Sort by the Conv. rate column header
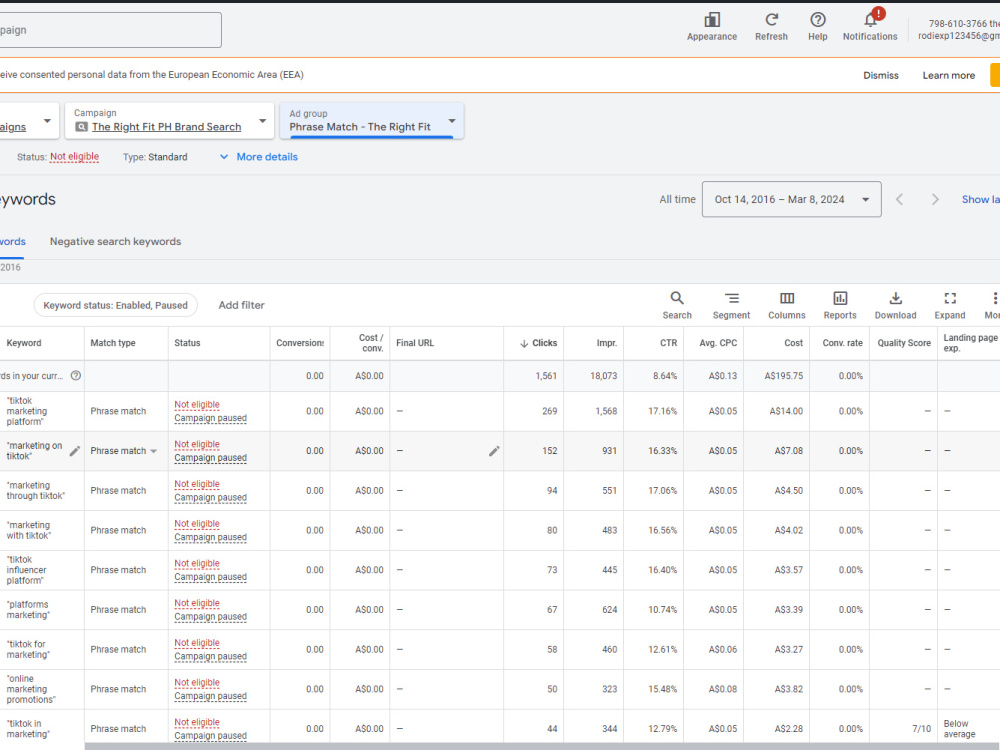The image size is (1000, 750). coord(842,343)
